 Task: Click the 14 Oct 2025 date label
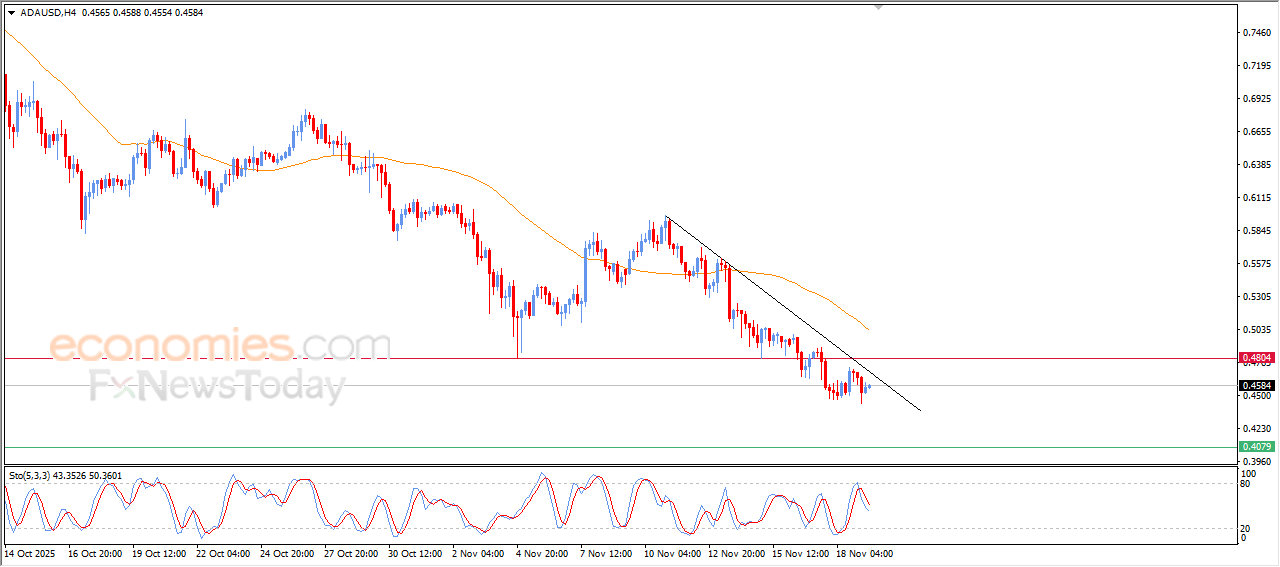click(x=32, y=553)
